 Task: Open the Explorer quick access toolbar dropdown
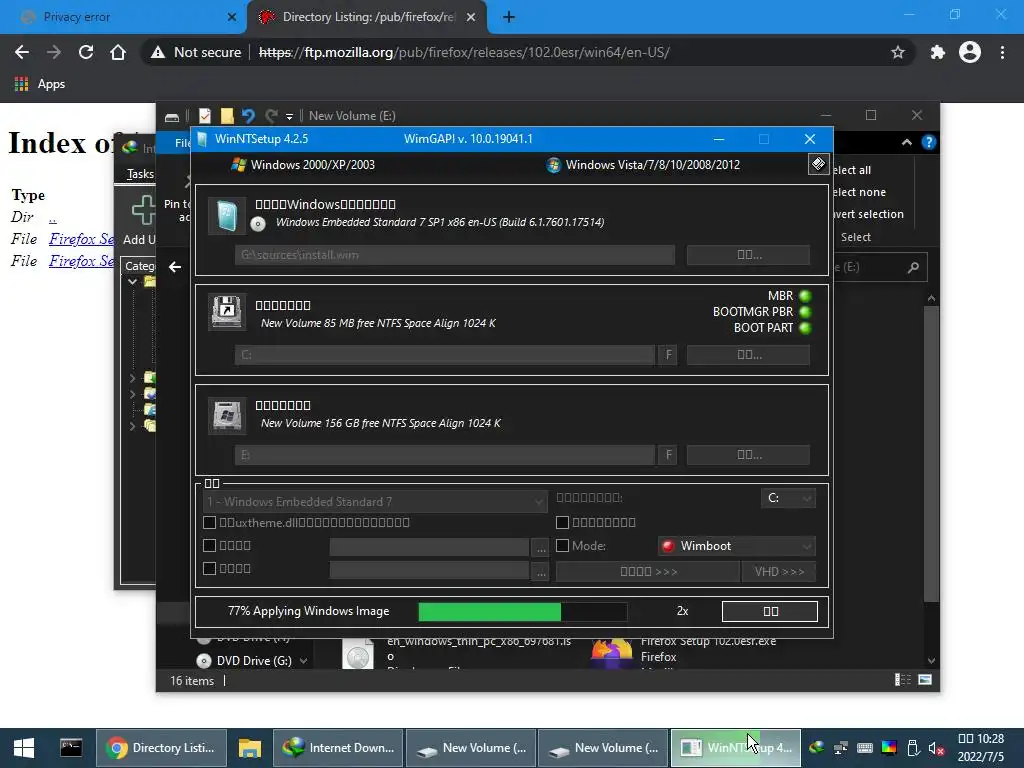point(289,116)
